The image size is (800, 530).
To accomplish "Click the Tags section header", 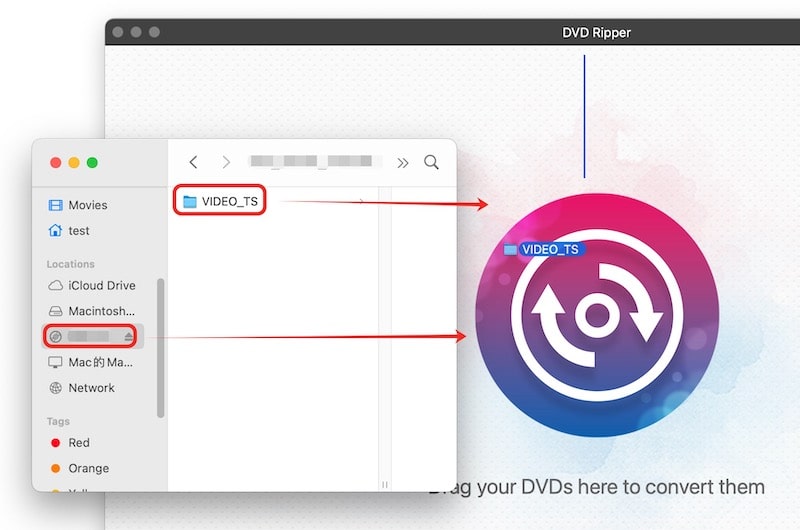I will click(x=58, y=421).
